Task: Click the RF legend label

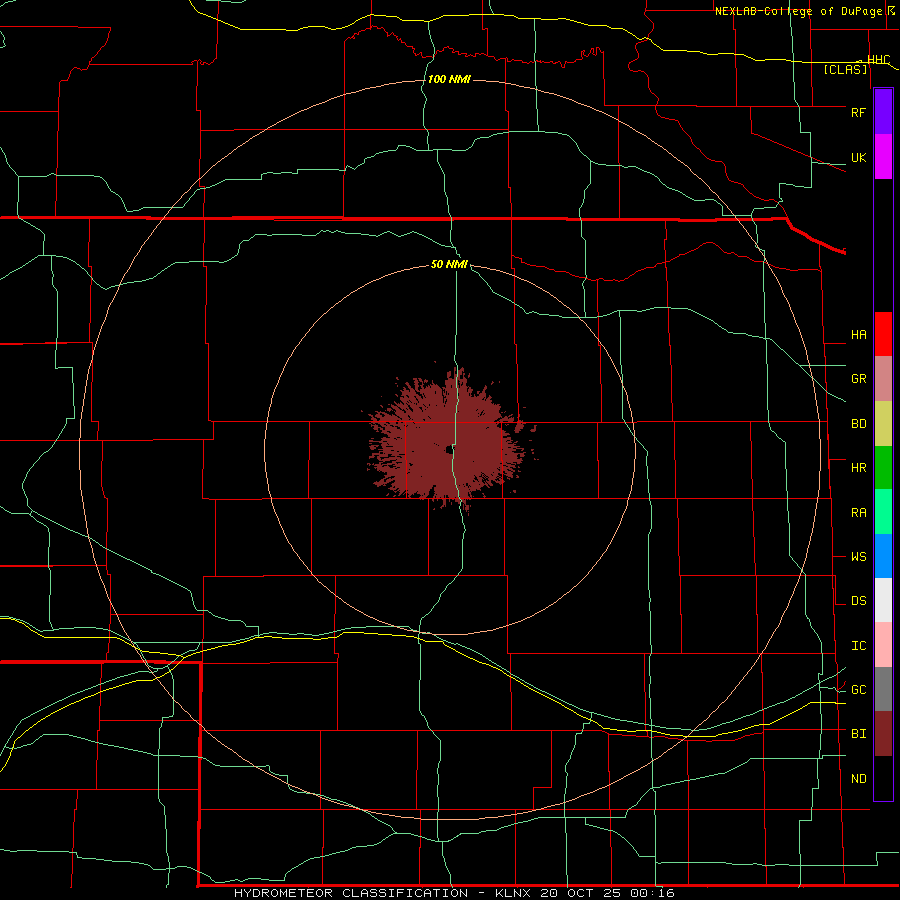Action: tap(858, 112)
